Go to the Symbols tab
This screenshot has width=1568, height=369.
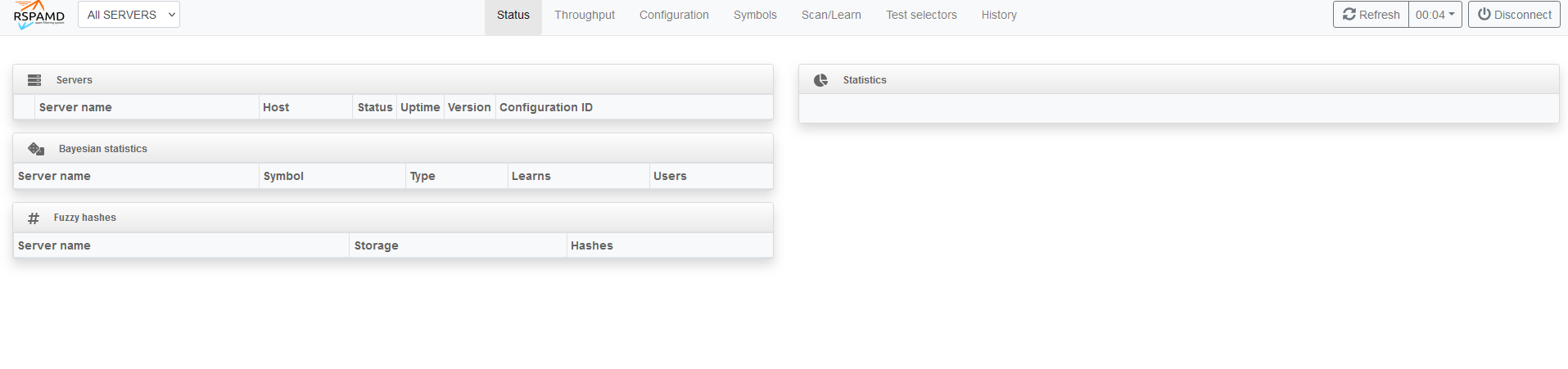755,15
